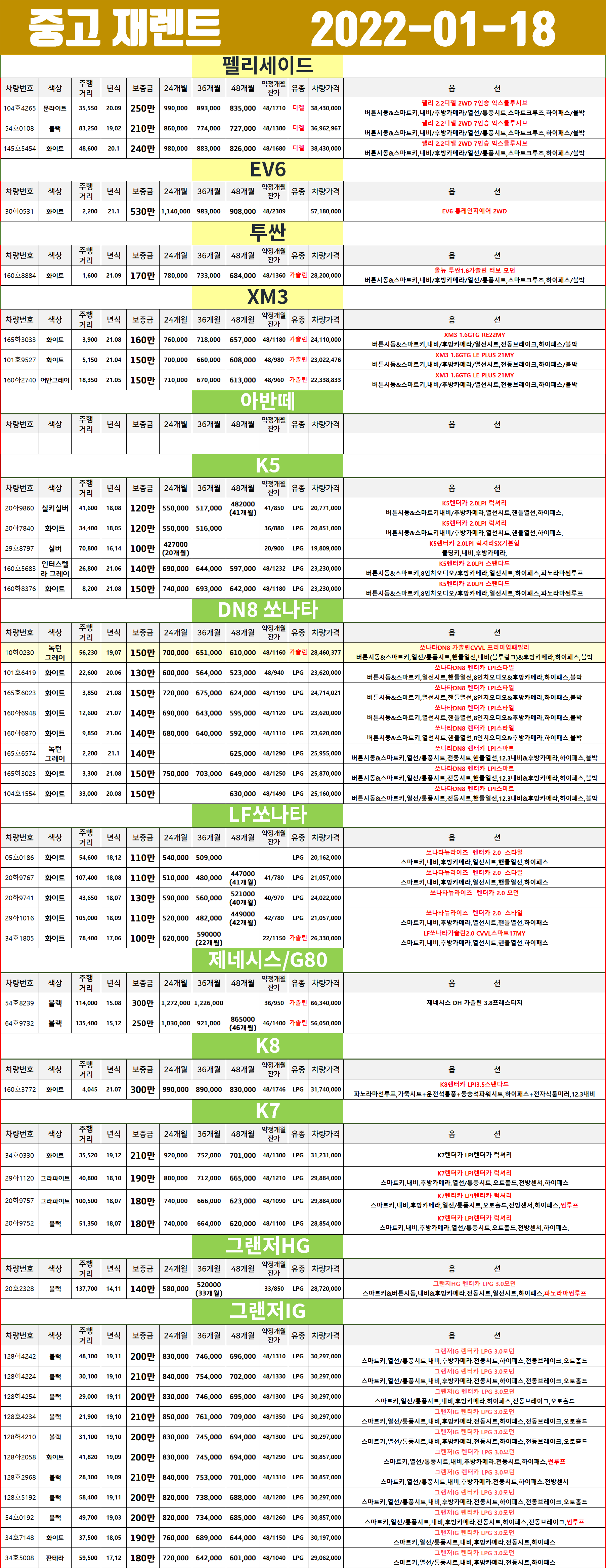Select the DN8 쏘나타 section heading
Viewport: 606px width, 1568px height.
pyautogui.click(x=268, y=609)
